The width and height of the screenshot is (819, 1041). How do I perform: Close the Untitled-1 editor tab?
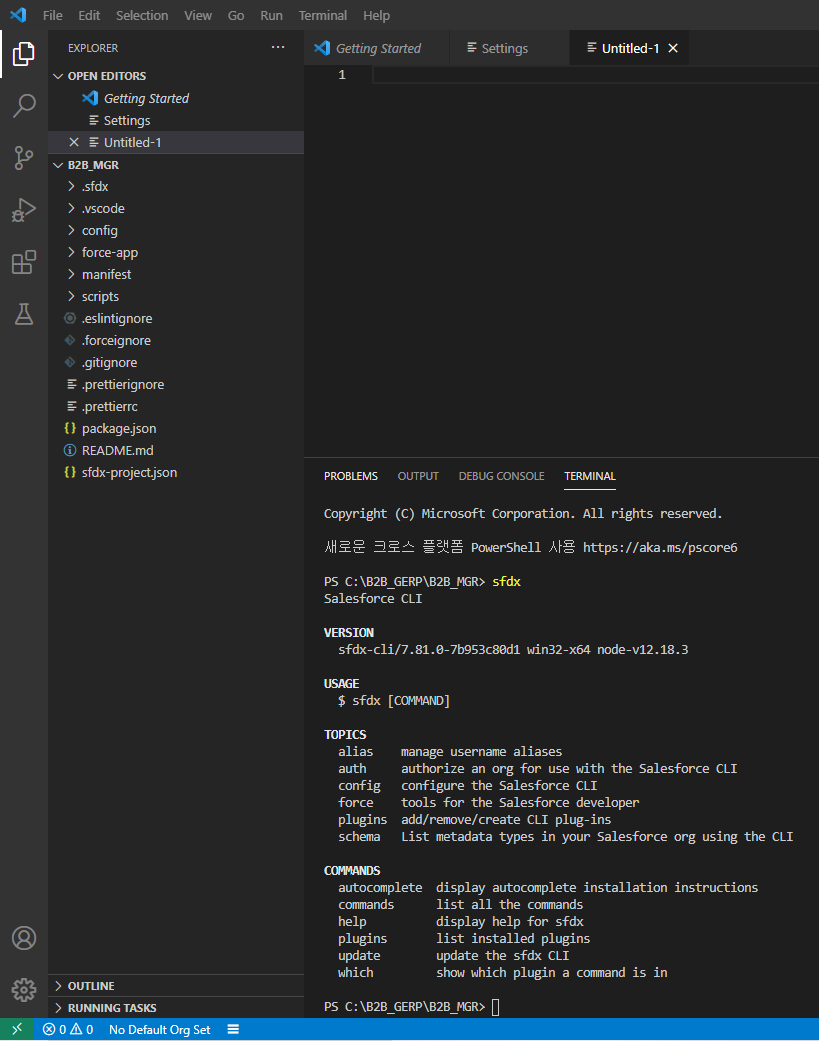(673, 48)
